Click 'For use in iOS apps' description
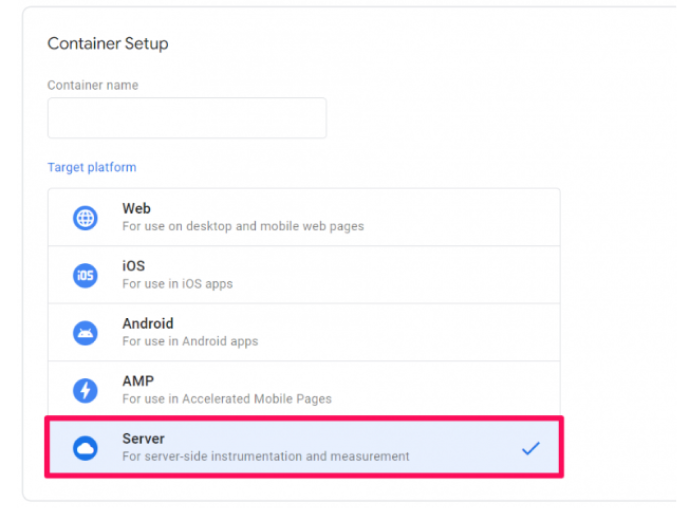The height and width of the screenshot is (509, 690). click(x=177, y=284)
